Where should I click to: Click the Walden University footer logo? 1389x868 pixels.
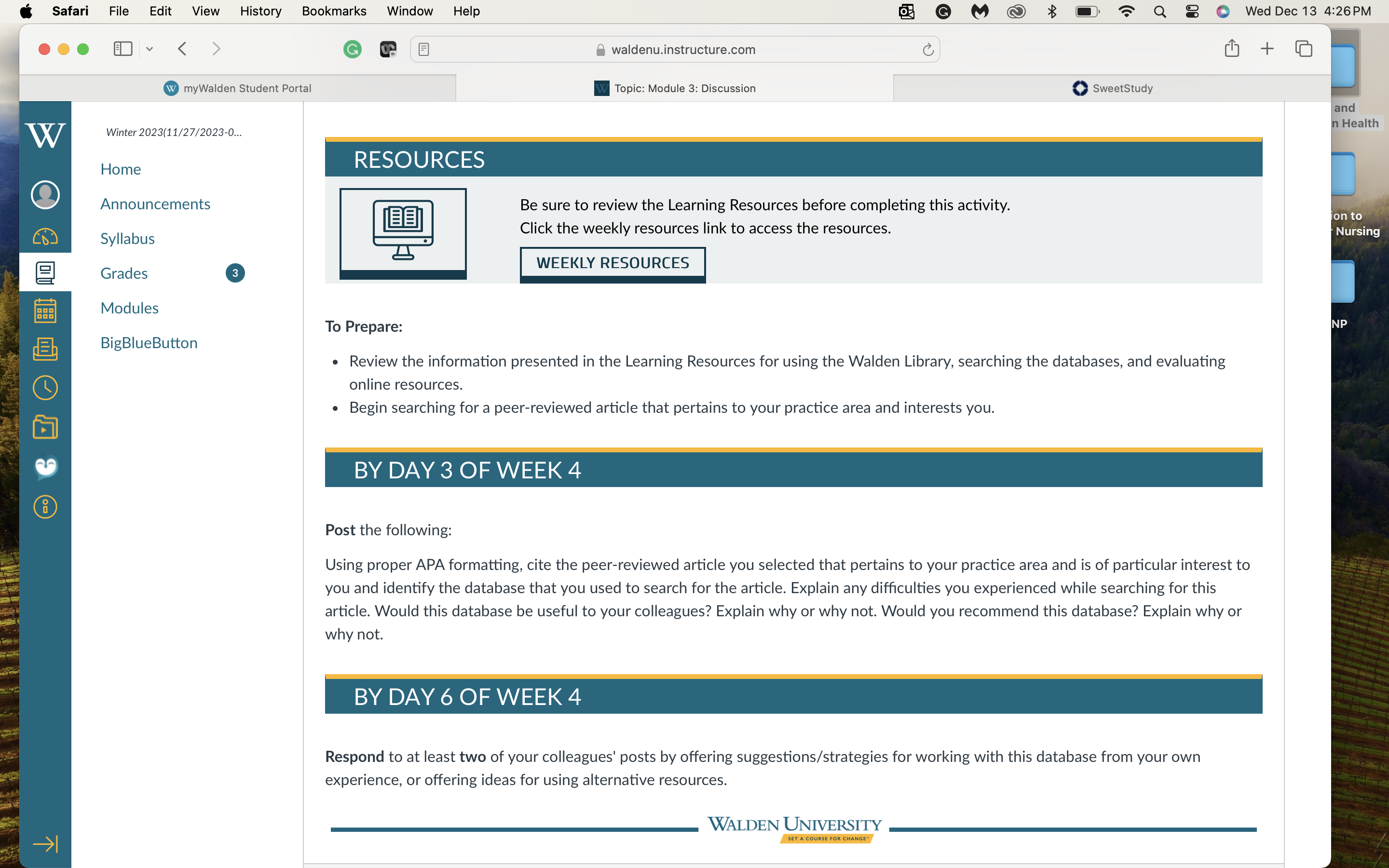coord(794,829)
